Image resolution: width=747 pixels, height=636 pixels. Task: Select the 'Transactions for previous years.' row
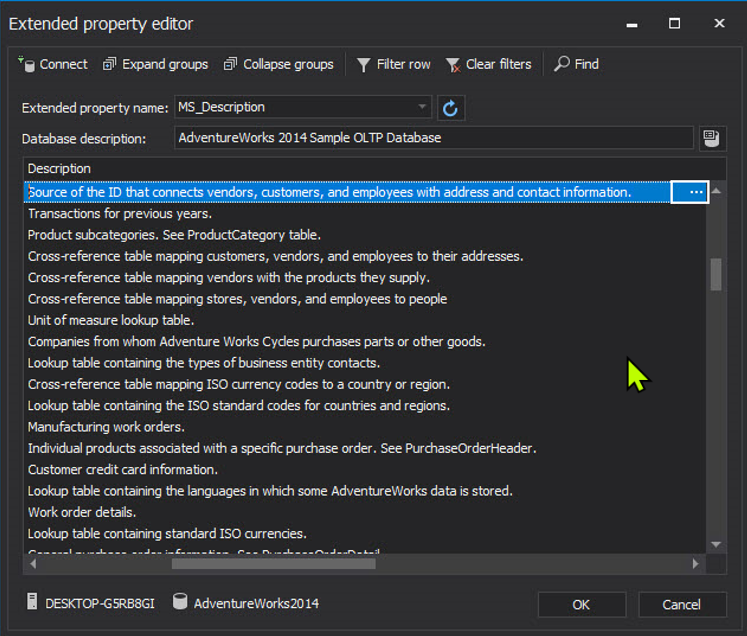pos(120,213)
